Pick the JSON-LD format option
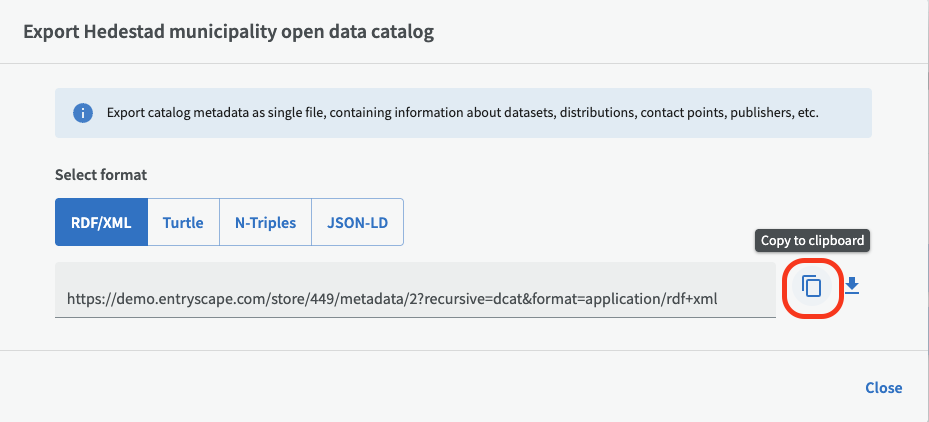 [x=357, y=222]
